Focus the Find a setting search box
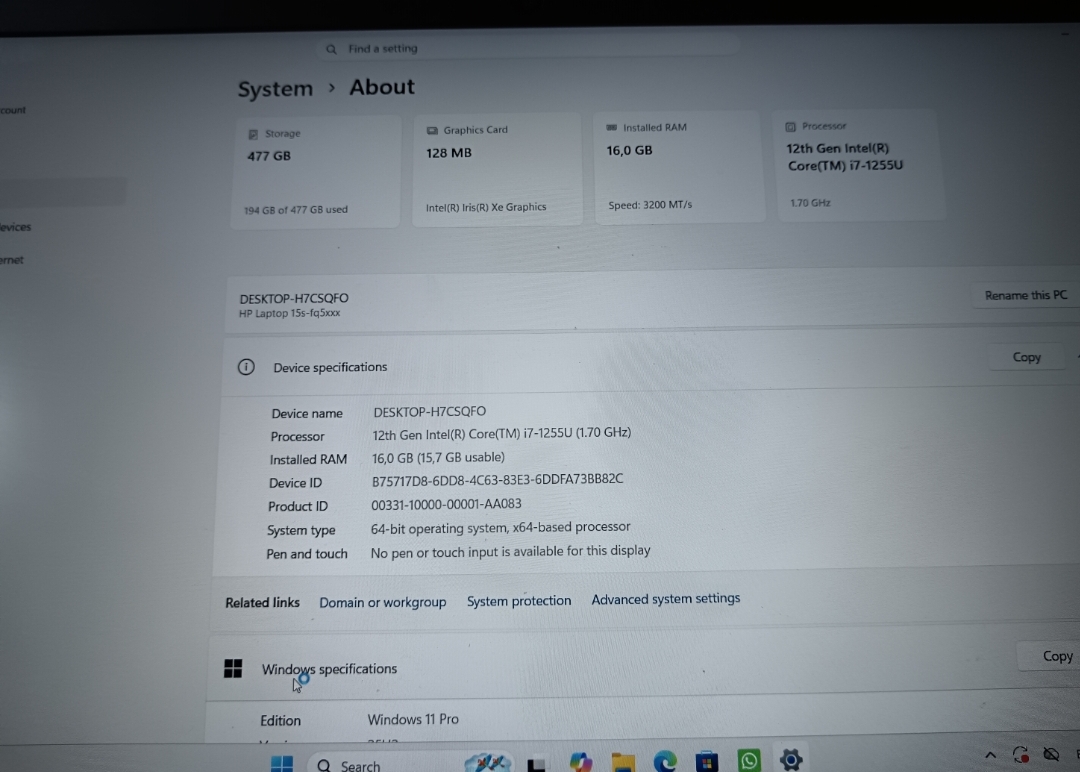This screenshot has width=1080, height=772. click(x=529, y=48)
